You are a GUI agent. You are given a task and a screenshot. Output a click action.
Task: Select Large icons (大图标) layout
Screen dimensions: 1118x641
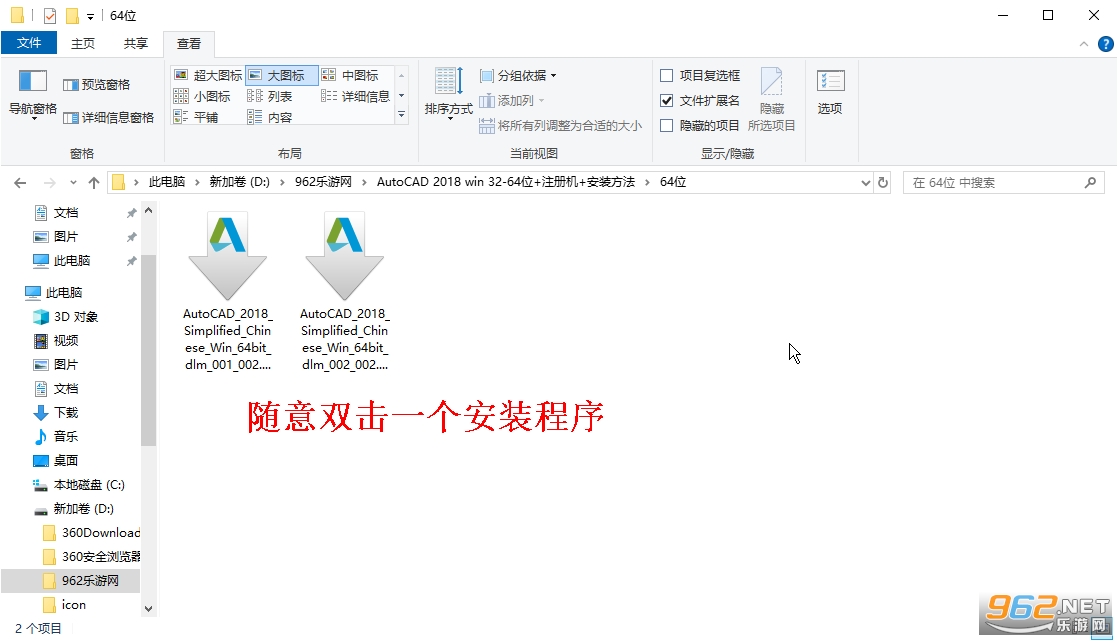point(282,75)
